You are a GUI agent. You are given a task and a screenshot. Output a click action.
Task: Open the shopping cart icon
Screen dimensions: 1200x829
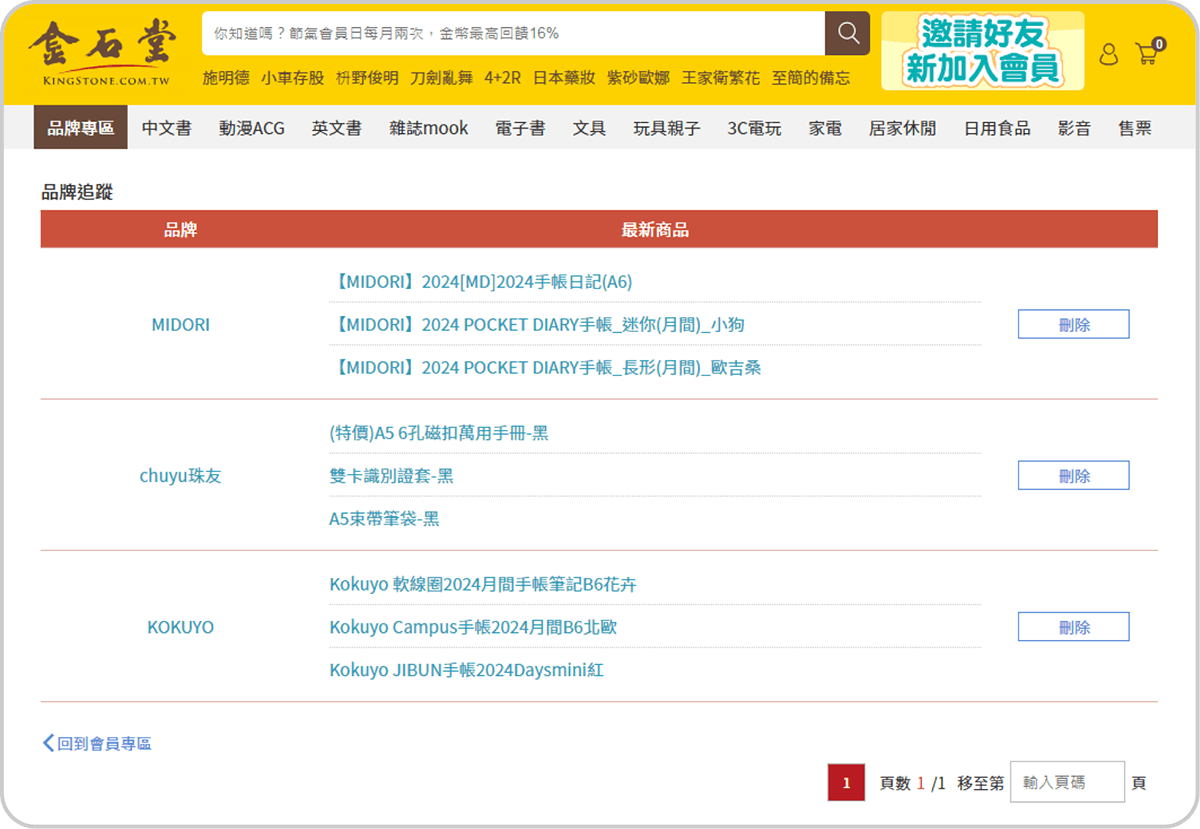1147,54
